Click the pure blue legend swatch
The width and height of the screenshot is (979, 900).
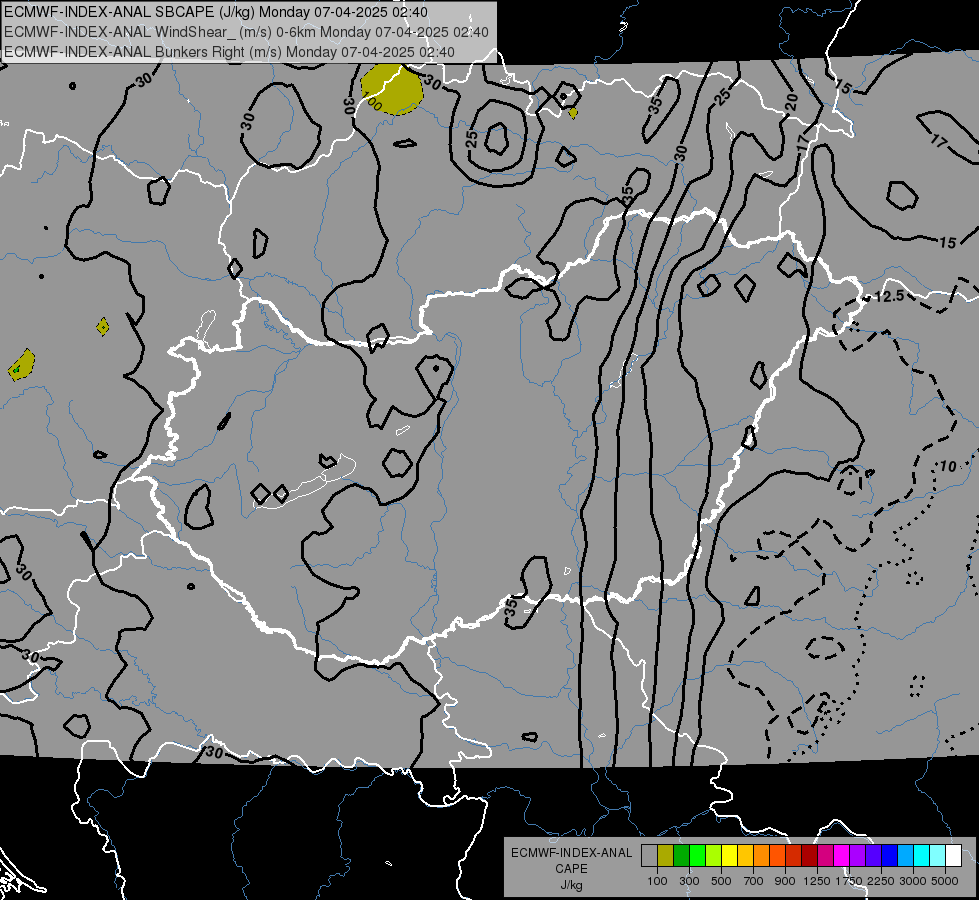coord(890,856)
